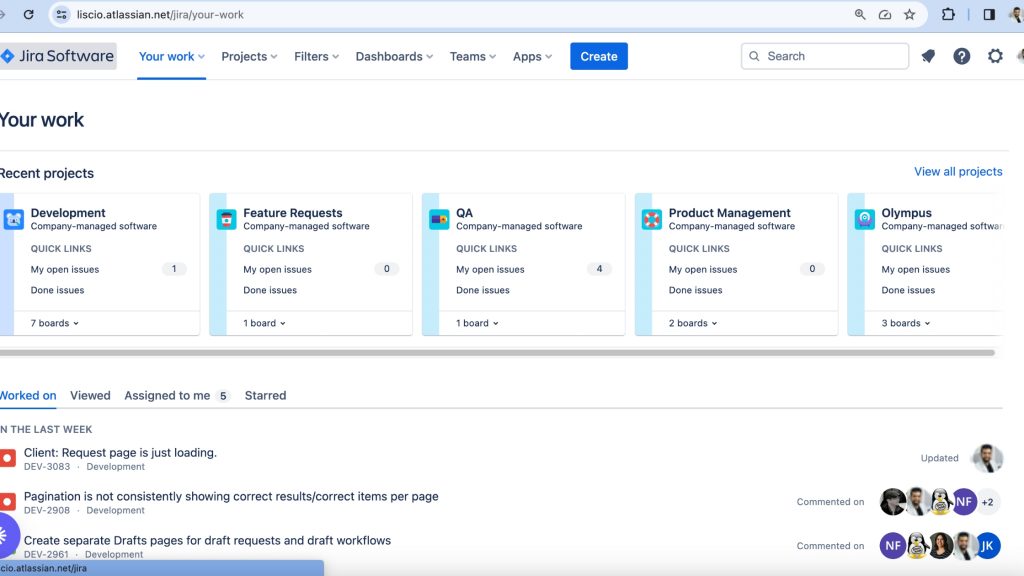Bookmark page with the browser star icon
This screenshot has height=576, width=1024.
click(909, 15)
